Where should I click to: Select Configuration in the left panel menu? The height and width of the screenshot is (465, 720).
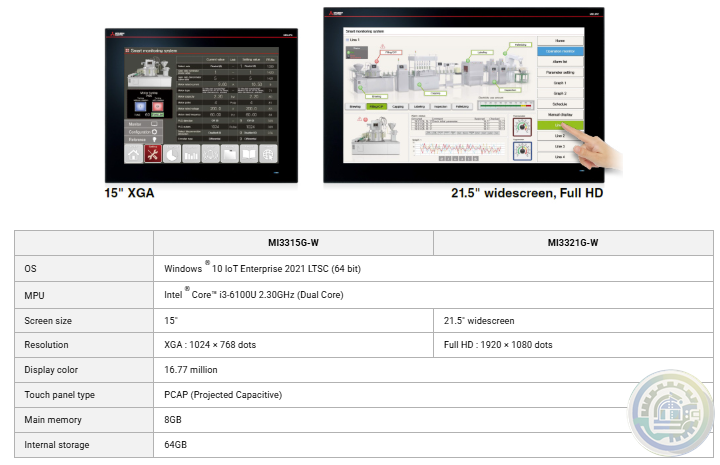click(140, 131)
